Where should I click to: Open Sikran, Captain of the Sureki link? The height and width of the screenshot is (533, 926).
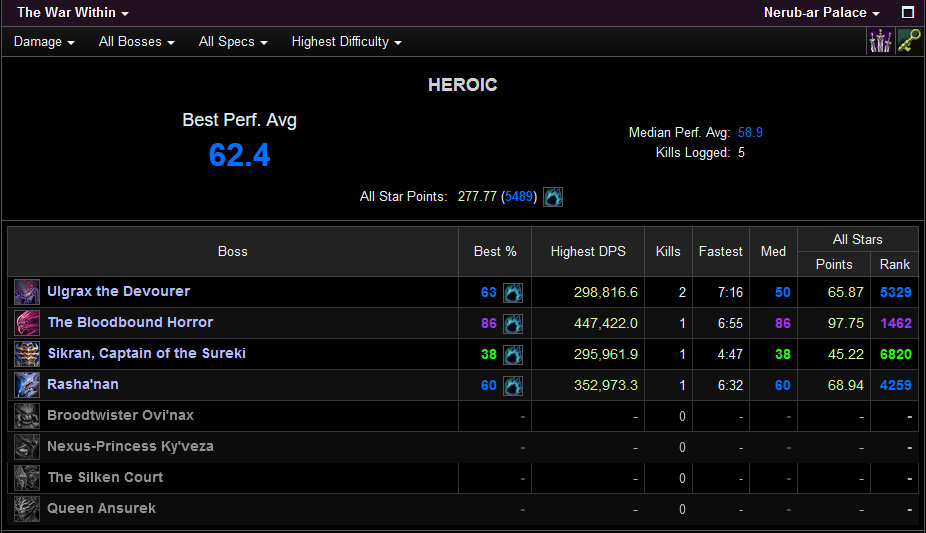click(x=146, y=353)
